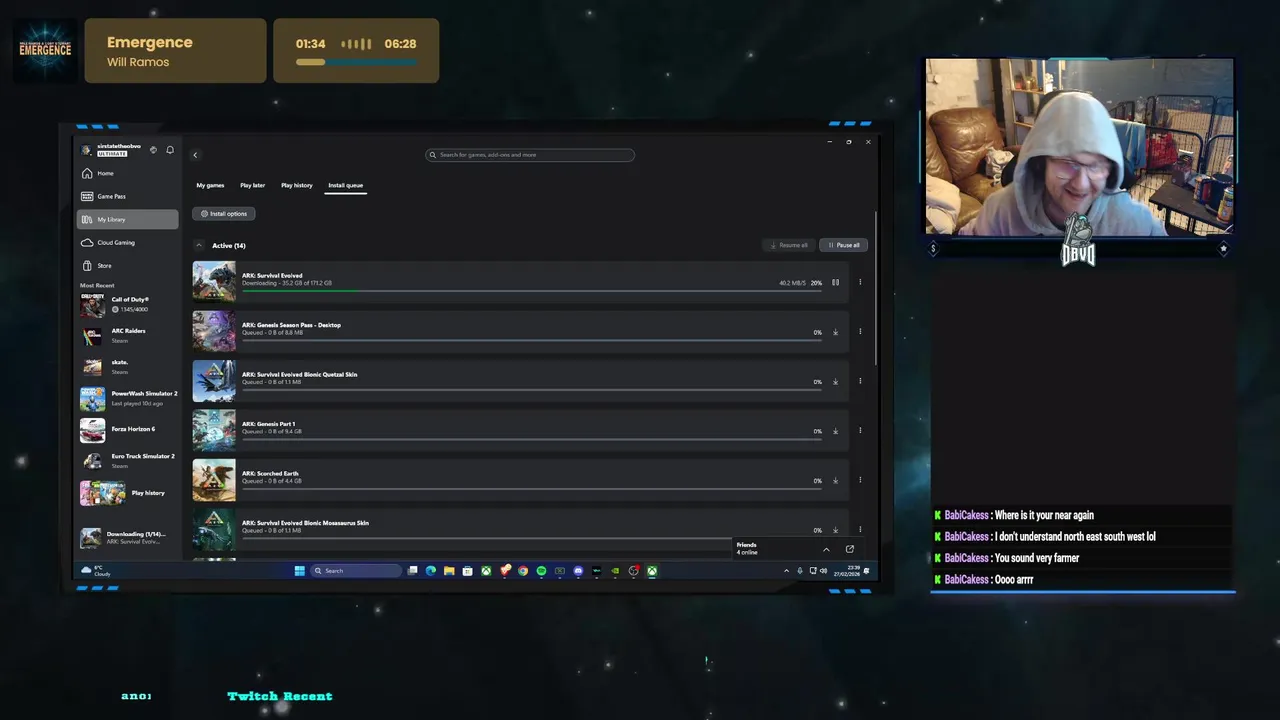Click the taskbar Search box
Screen dimensions: 1280x720
[356, 571]
